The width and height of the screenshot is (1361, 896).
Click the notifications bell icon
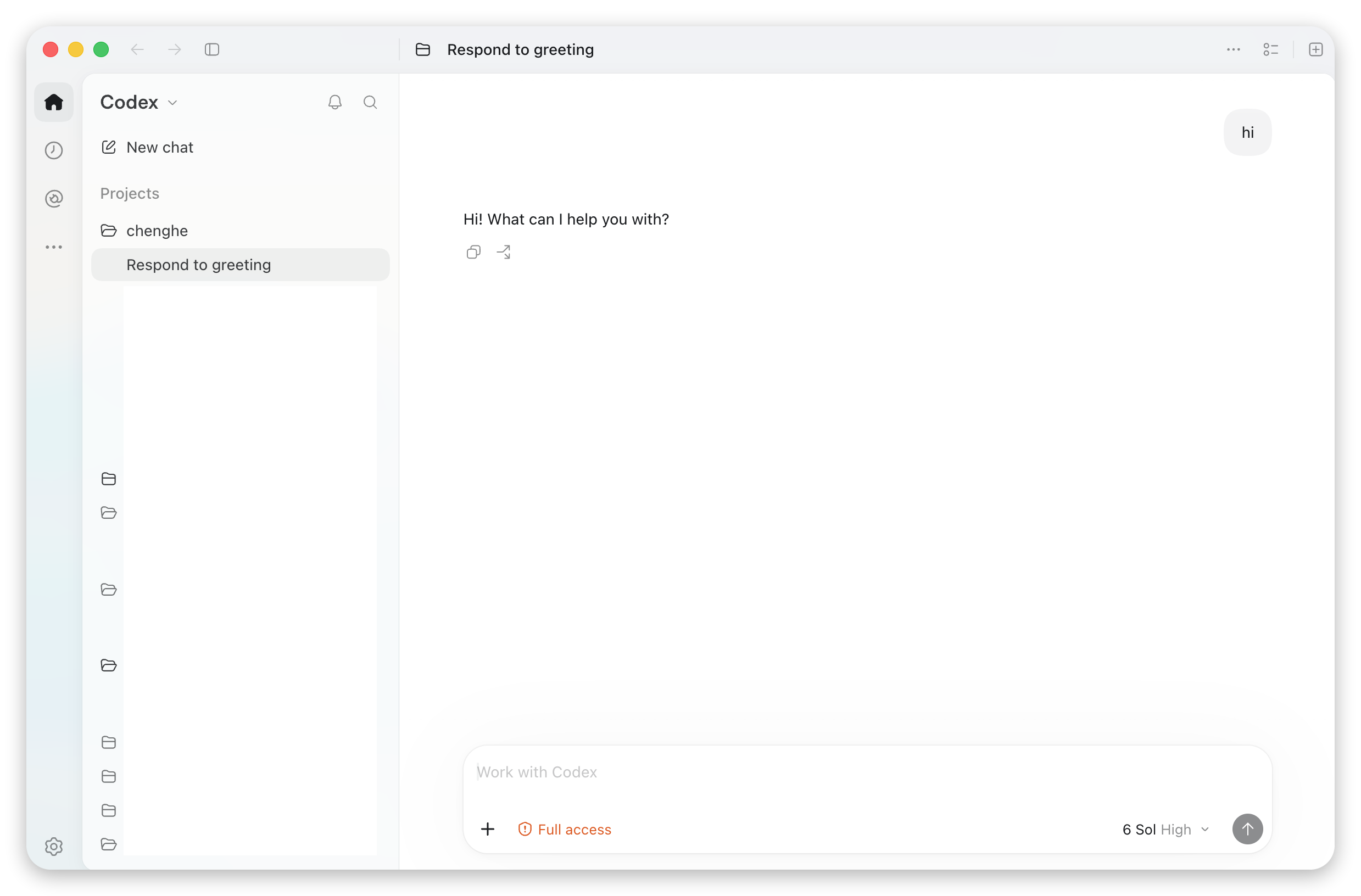(335, 102)
